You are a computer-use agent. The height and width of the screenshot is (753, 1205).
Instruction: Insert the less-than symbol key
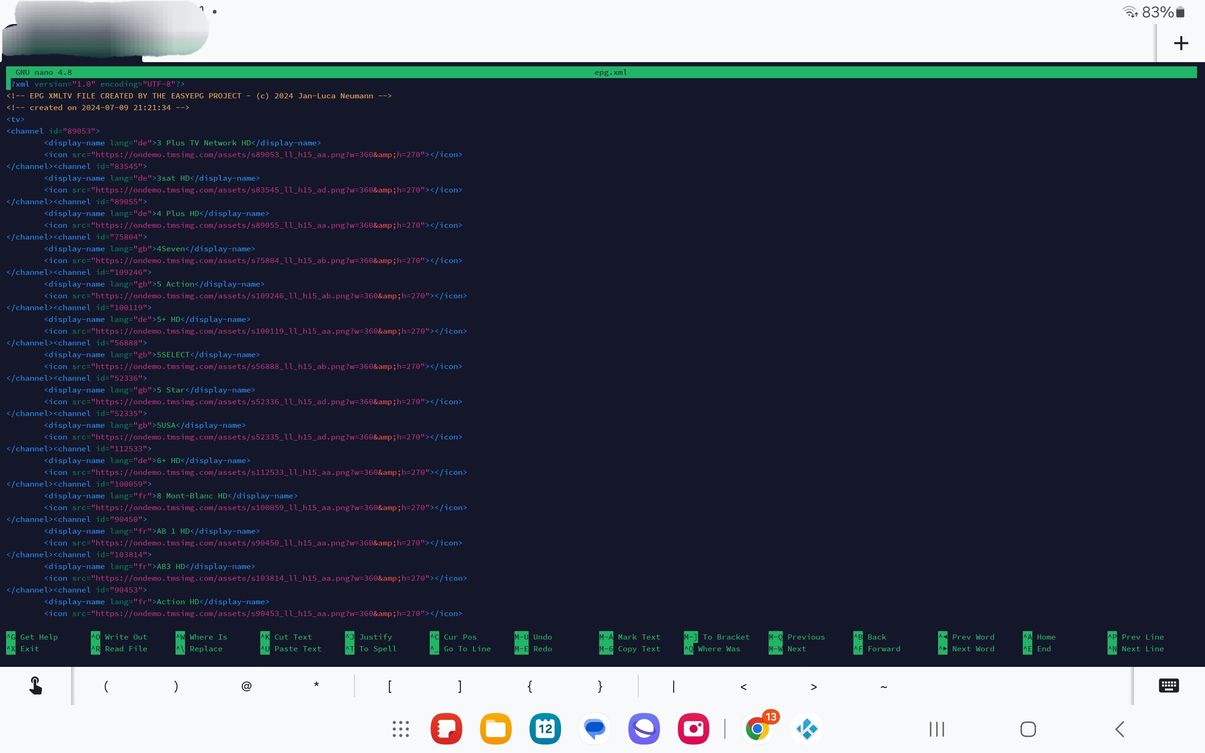744,687
